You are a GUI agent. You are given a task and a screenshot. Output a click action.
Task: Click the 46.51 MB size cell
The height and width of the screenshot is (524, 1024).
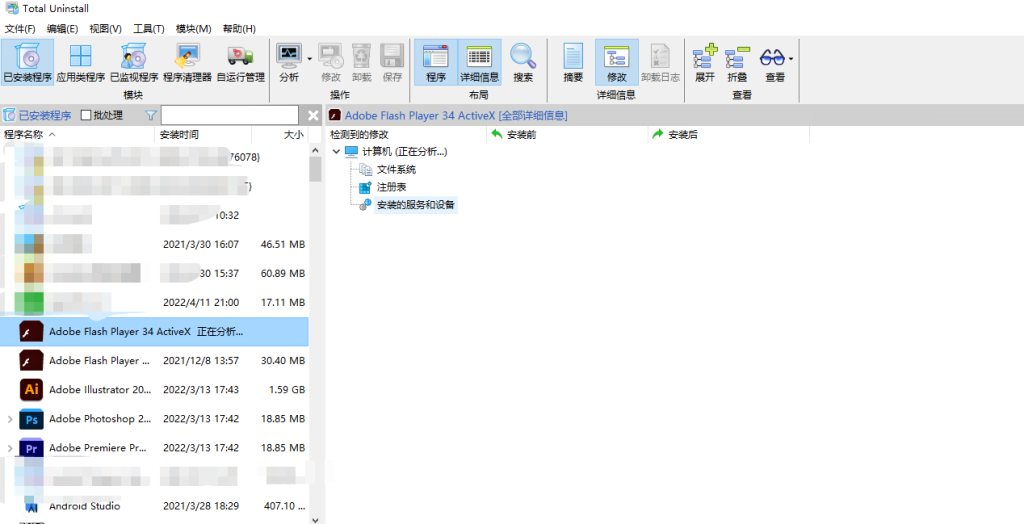click(283, 244)
